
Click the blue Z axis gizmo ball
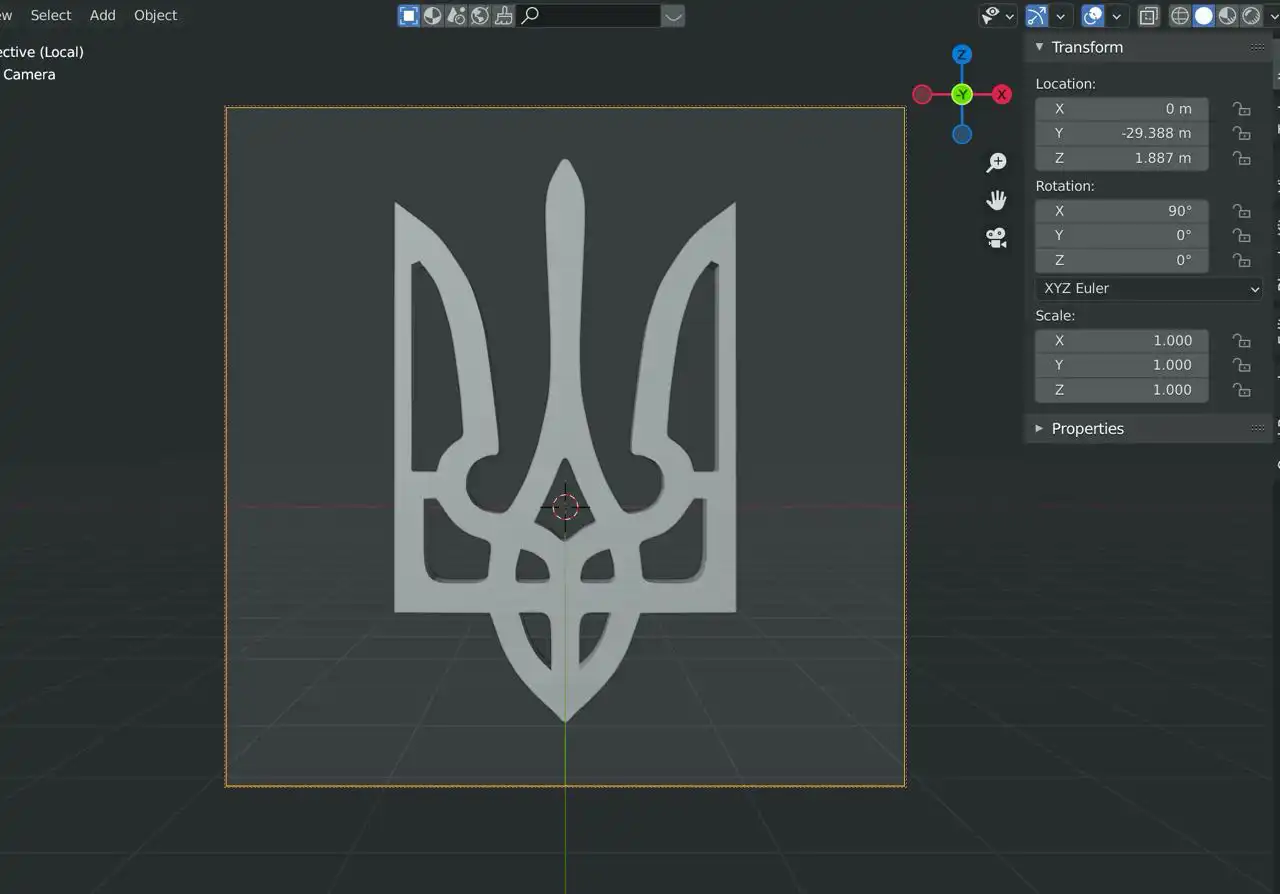pos(962,54)
